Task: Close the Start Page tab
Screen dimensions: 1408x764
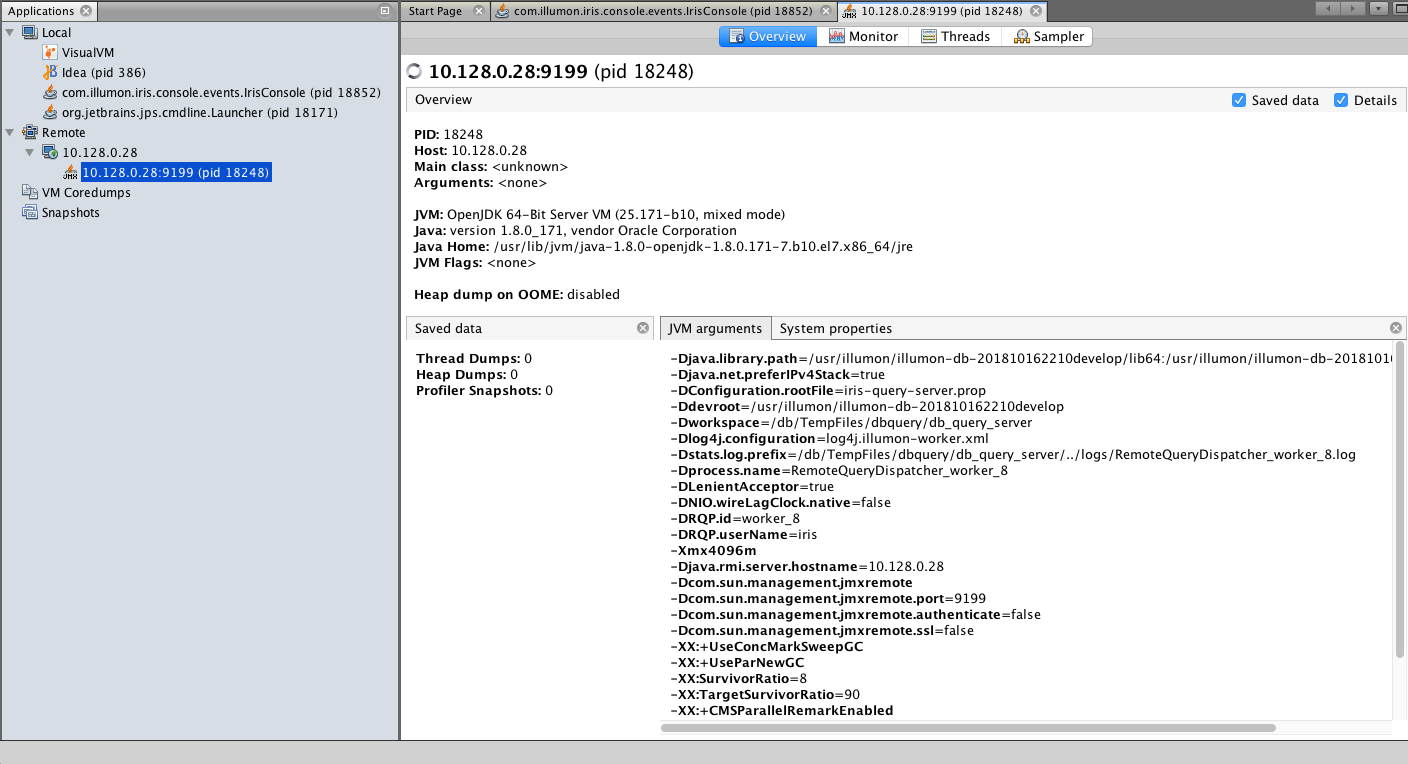Action: point(478,11)
